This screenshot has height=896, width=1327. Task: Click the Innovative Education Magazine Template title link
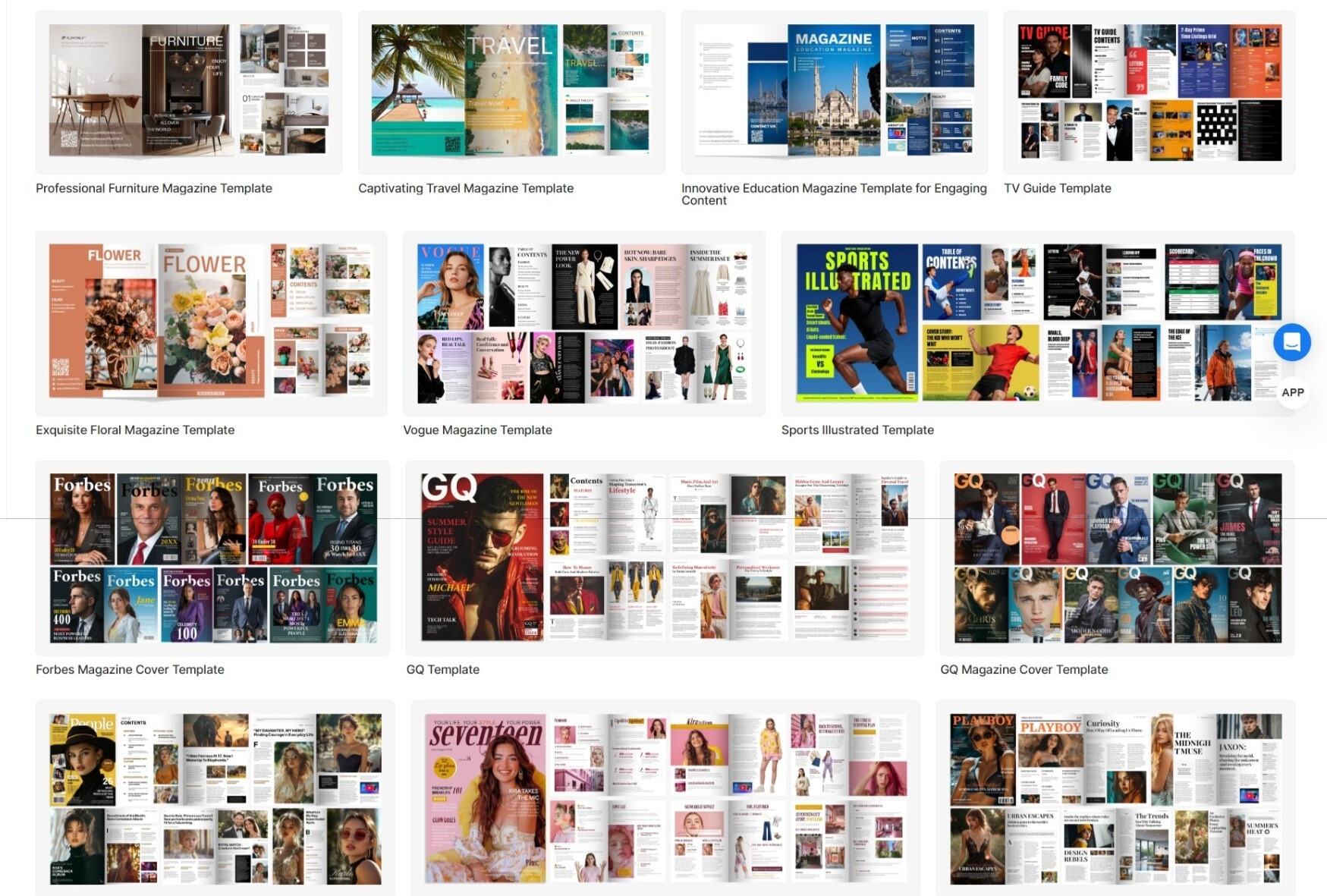point(834,194)
